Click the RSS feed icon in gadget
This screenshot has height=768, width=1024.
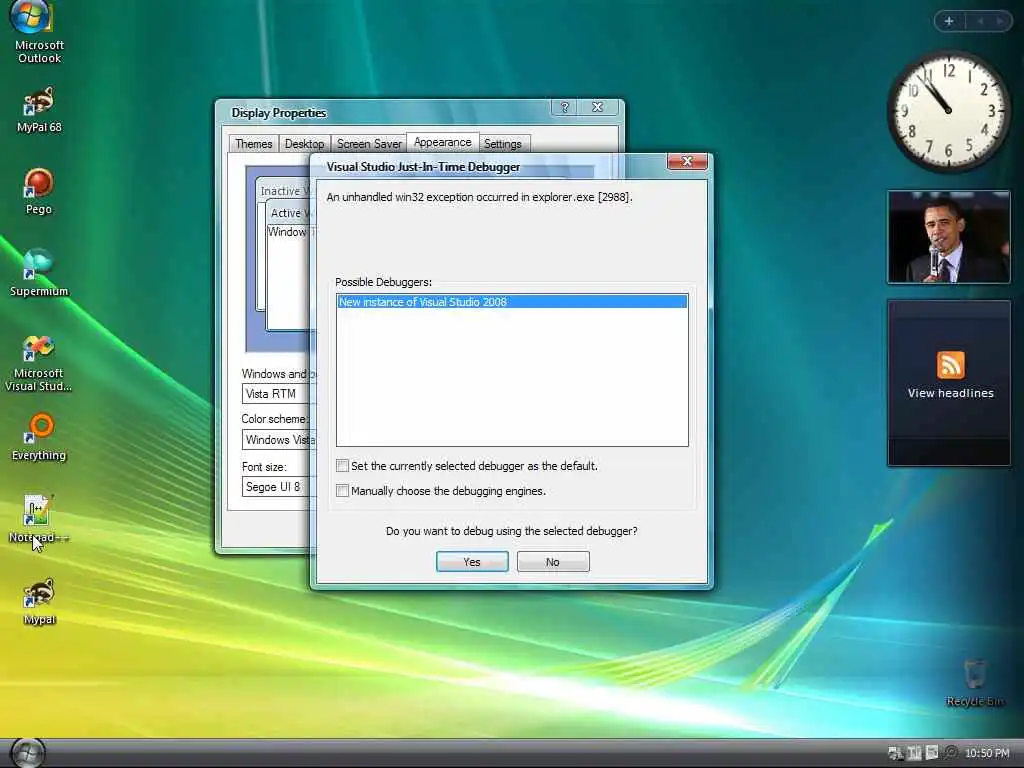click(950, 364)
